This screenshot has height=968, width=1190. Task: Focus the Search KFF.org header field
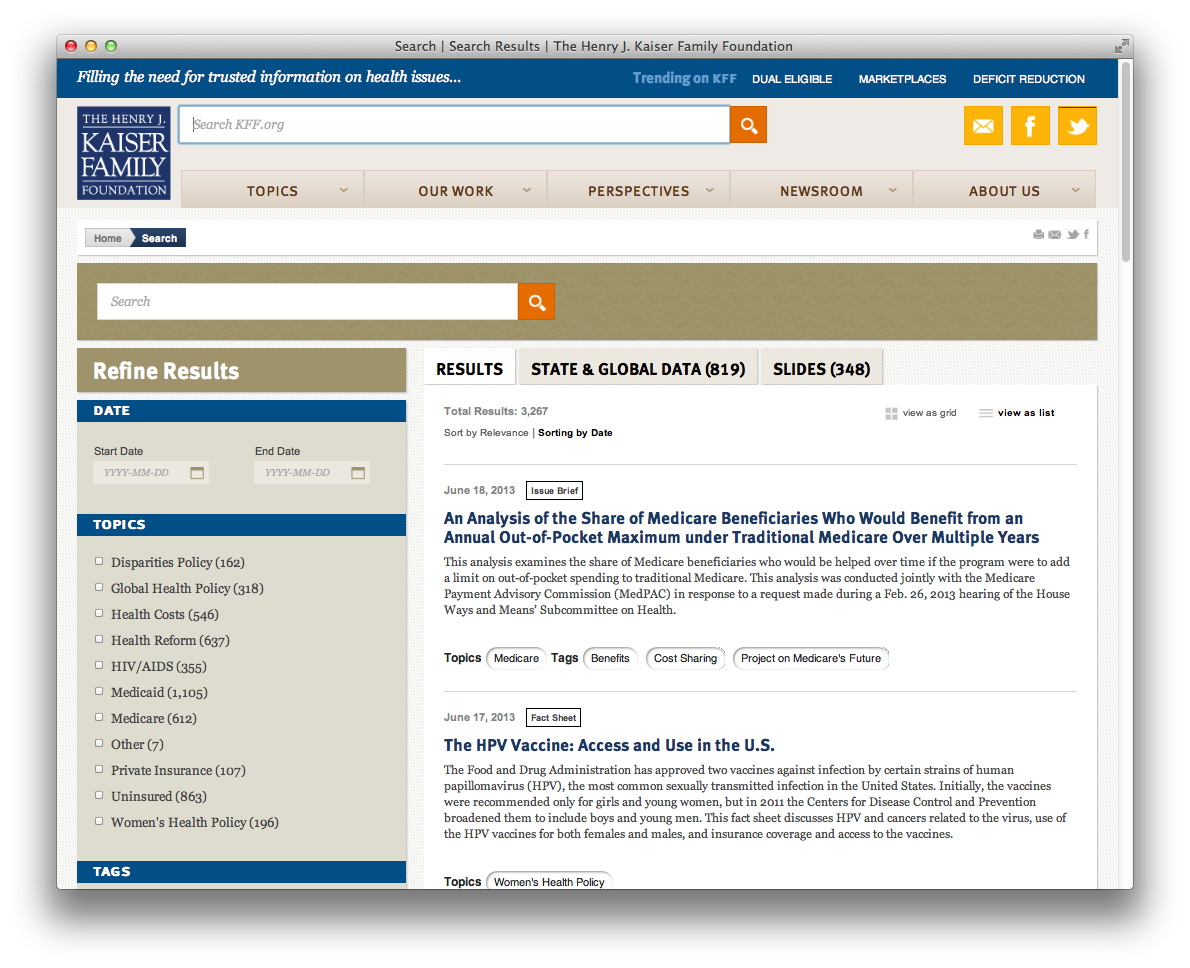[455, 125]
